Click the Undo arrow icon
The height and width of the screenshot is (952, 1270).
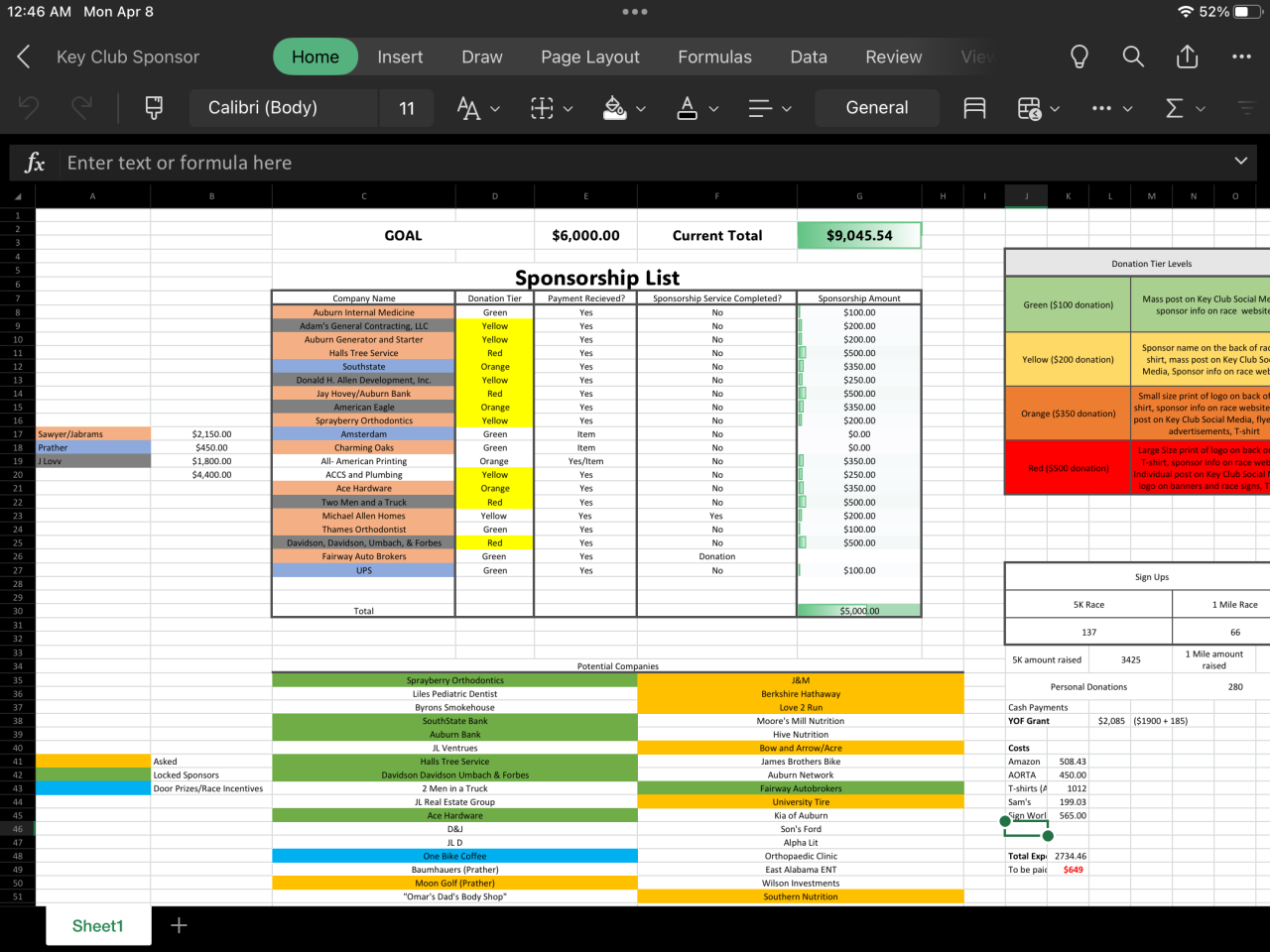(29, 108)
